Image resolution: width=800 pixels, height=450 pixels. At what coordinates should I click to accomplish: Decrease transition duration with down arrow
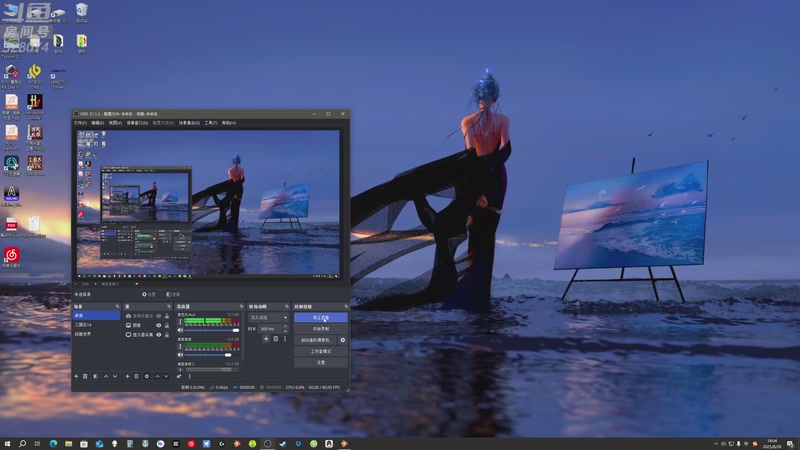coord(285,331)
